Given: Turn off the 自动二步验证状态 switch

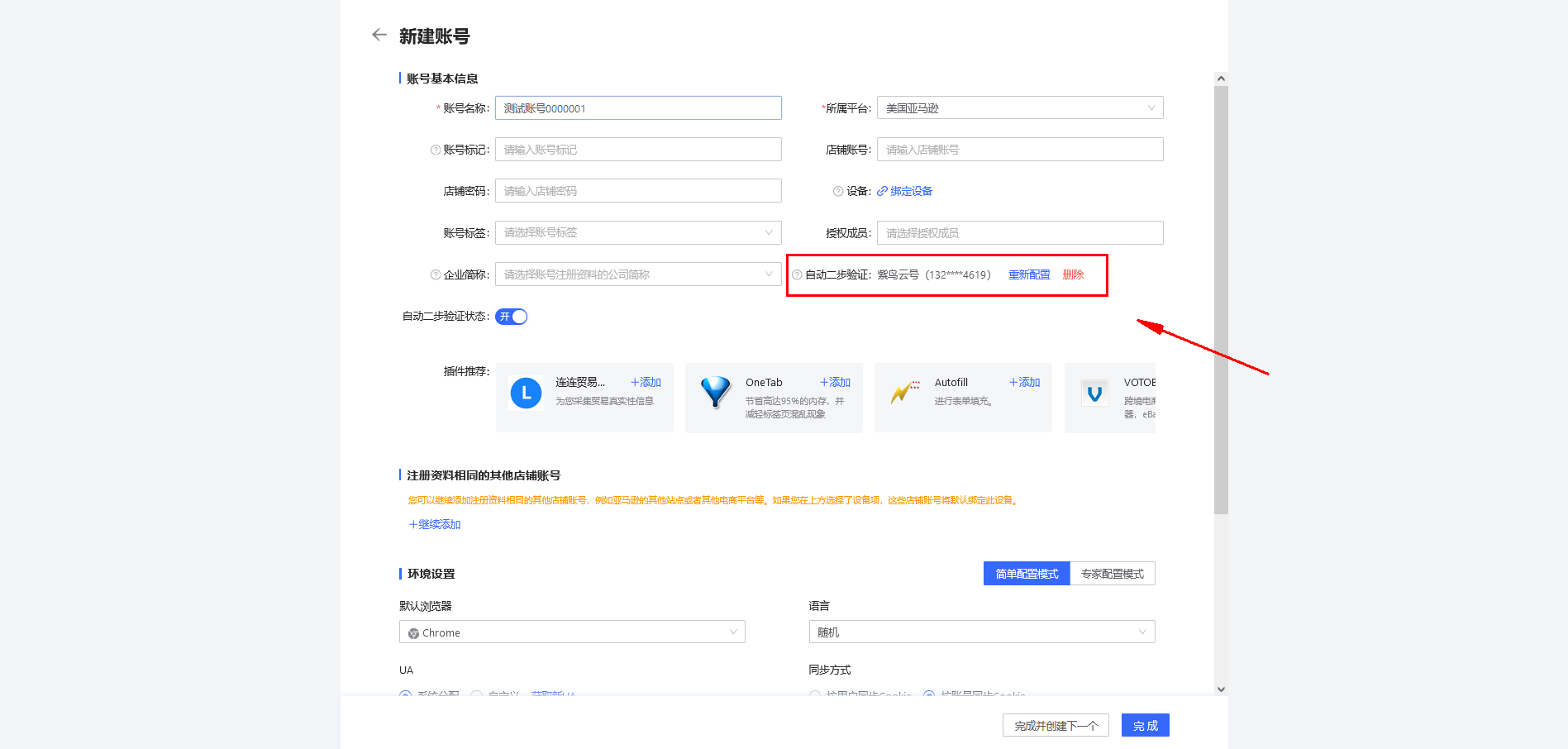Looking at the screenshot, I should pyautogui.click(x=511, y=316).
